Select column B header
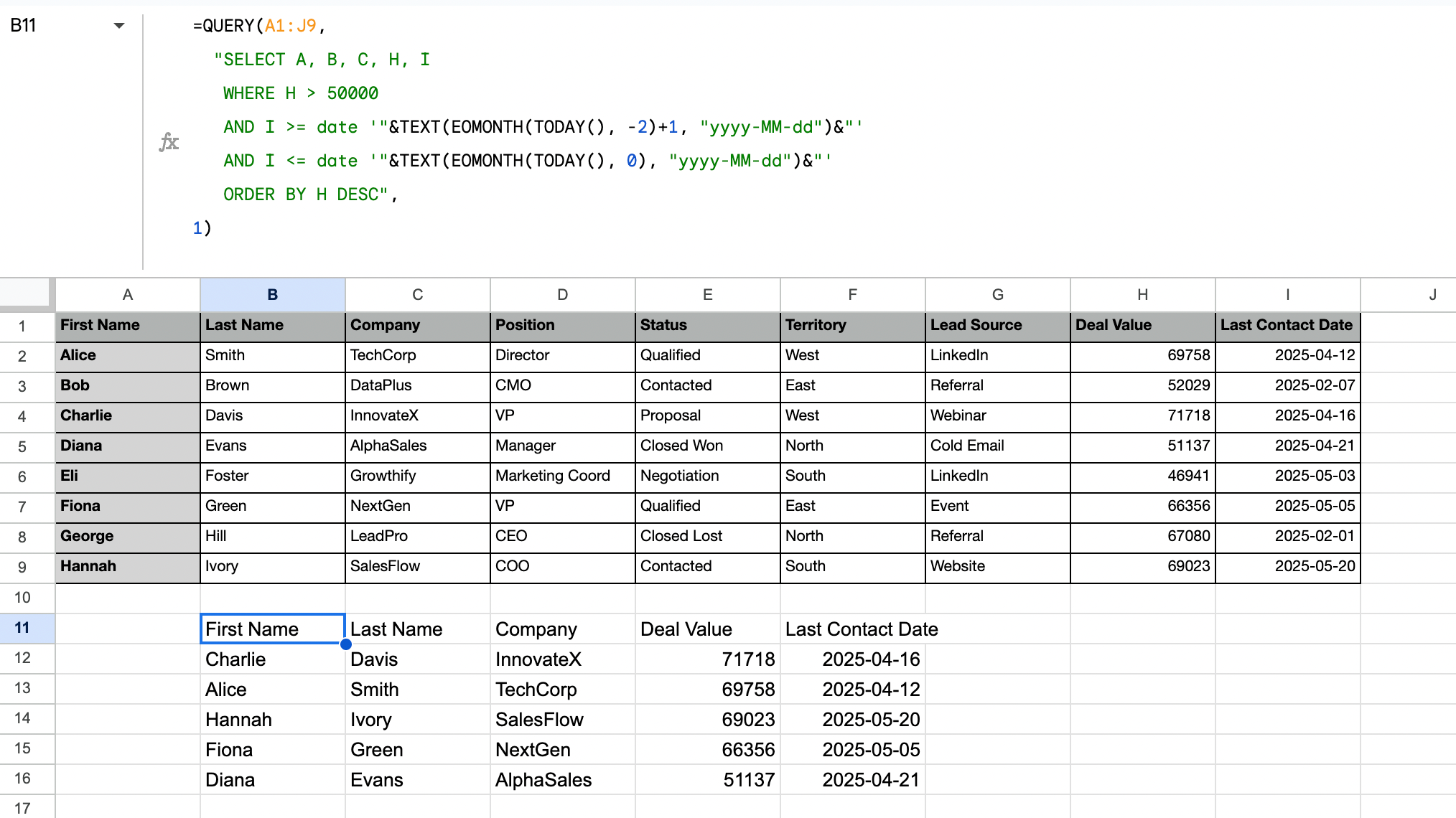 point(272,294)
